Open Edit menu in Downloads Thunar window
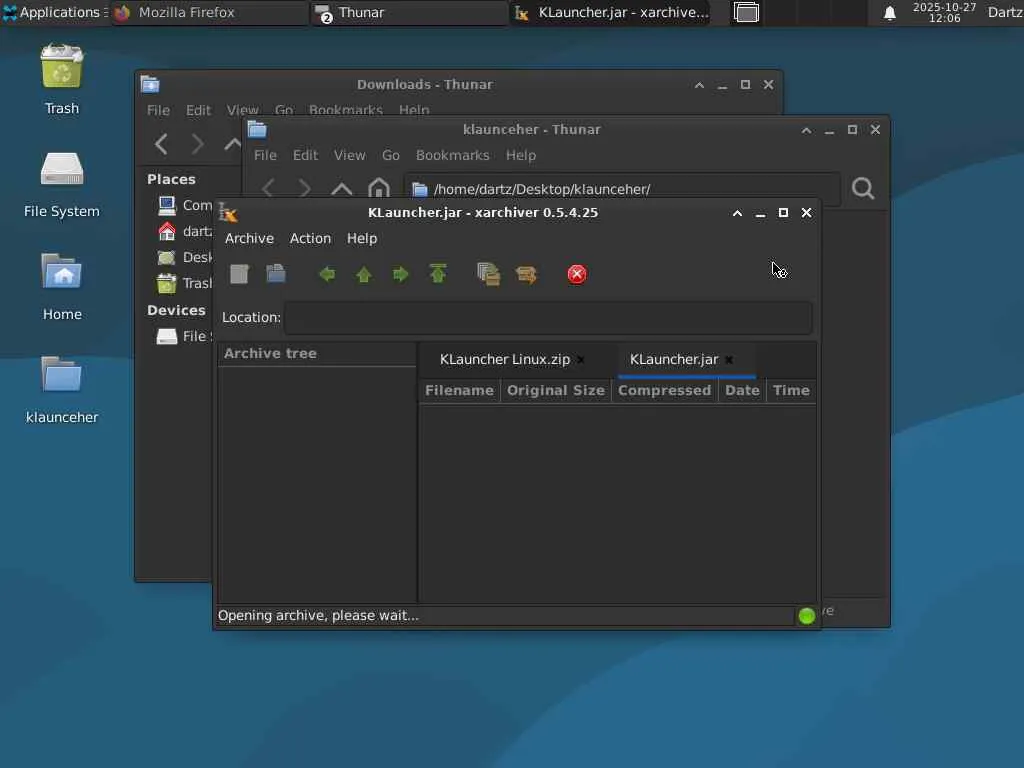 [x=198, y=110]
